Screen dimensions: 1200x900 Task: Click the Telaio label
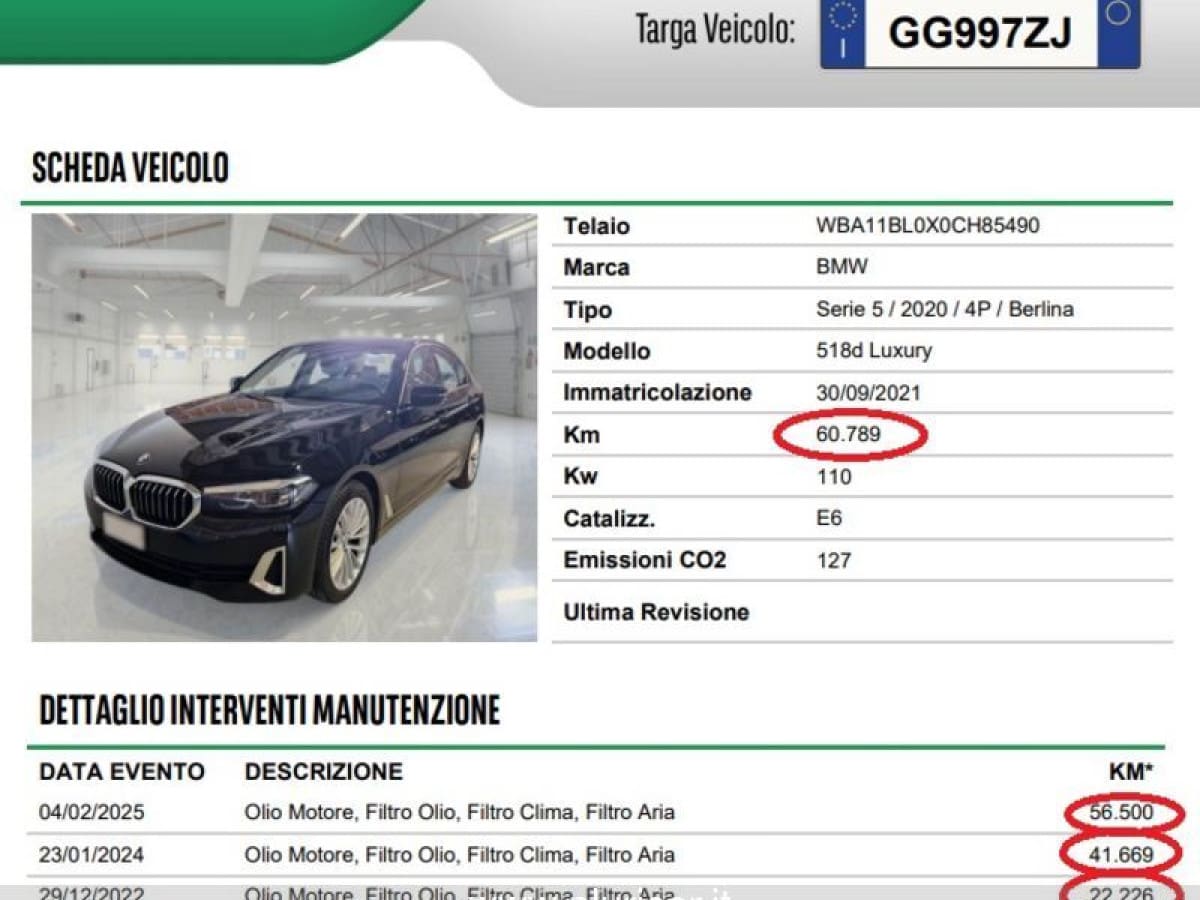(596, 226)
